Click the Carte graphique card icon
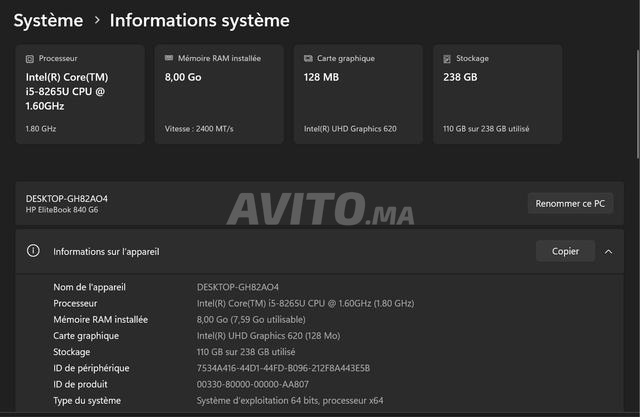The height and width of the screenshot is (417, 640). coord(308,58)
